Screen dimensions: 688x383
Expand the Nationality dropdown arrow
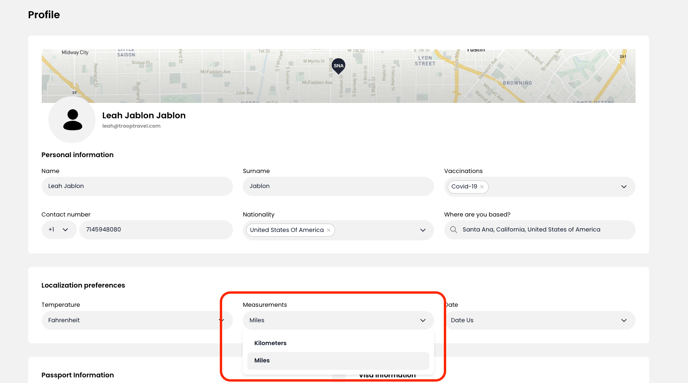coord(423,230)
